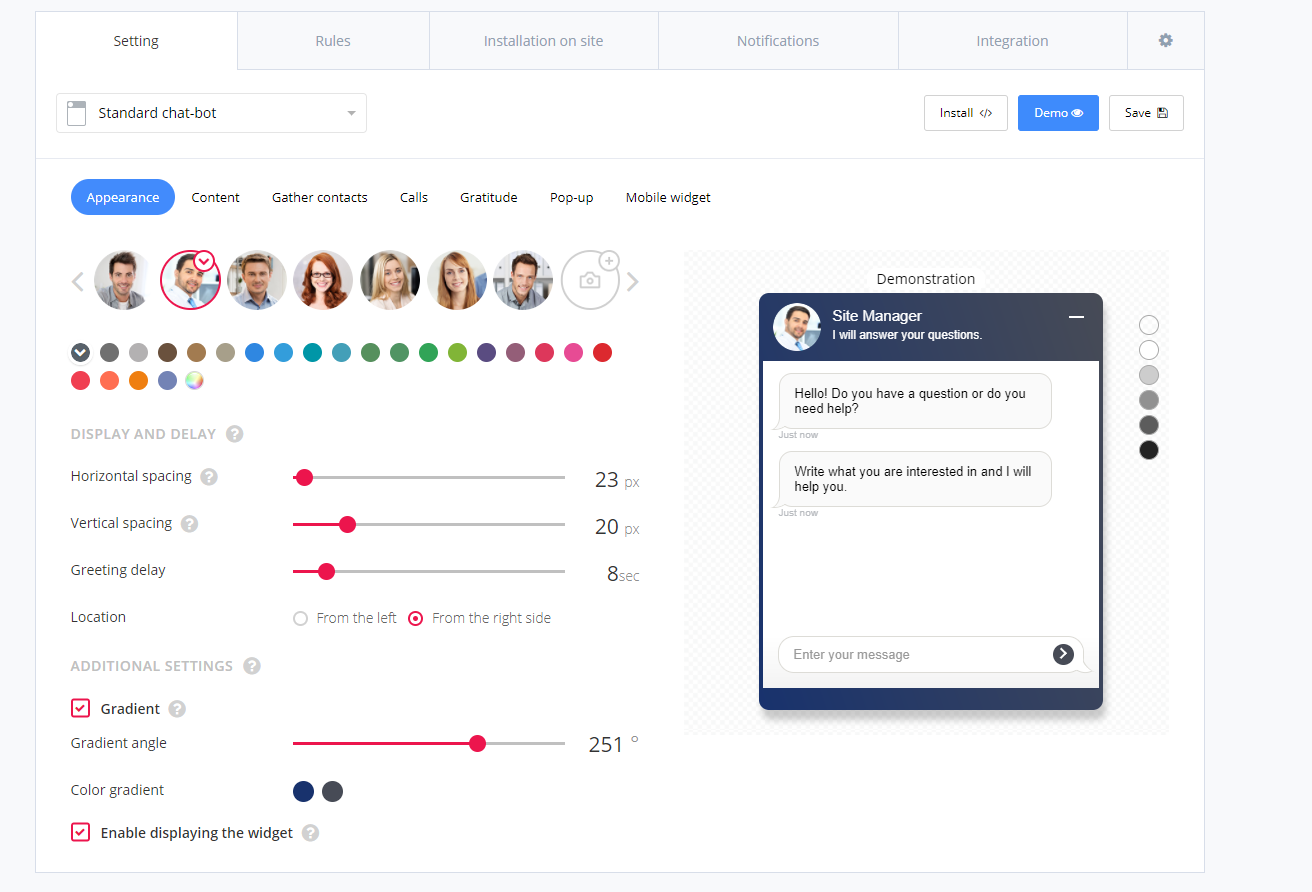Select the From the left radio button

coord(300,618)
